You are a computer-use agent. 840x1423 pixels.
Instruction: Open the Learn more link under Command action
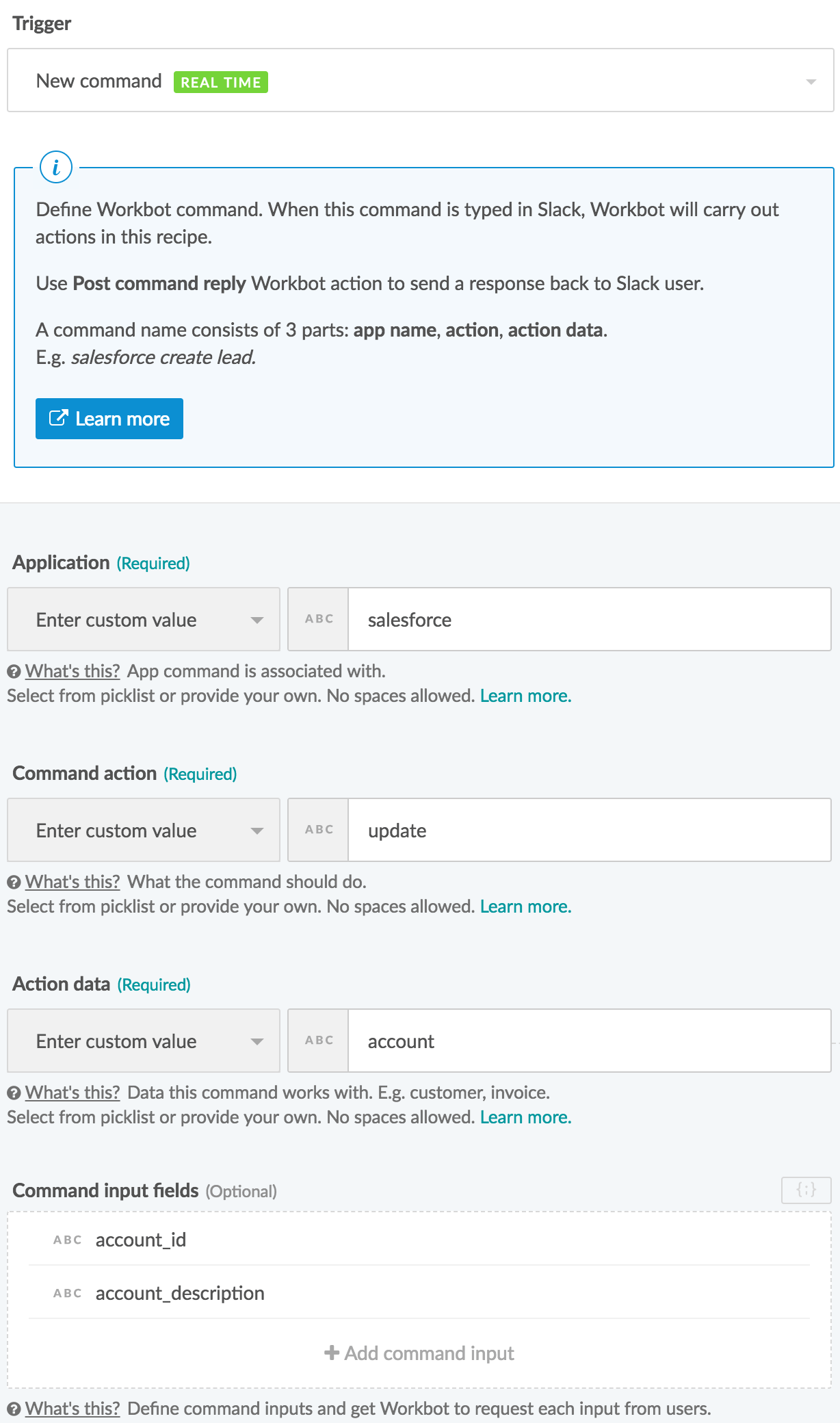click(x=525, y=906)
